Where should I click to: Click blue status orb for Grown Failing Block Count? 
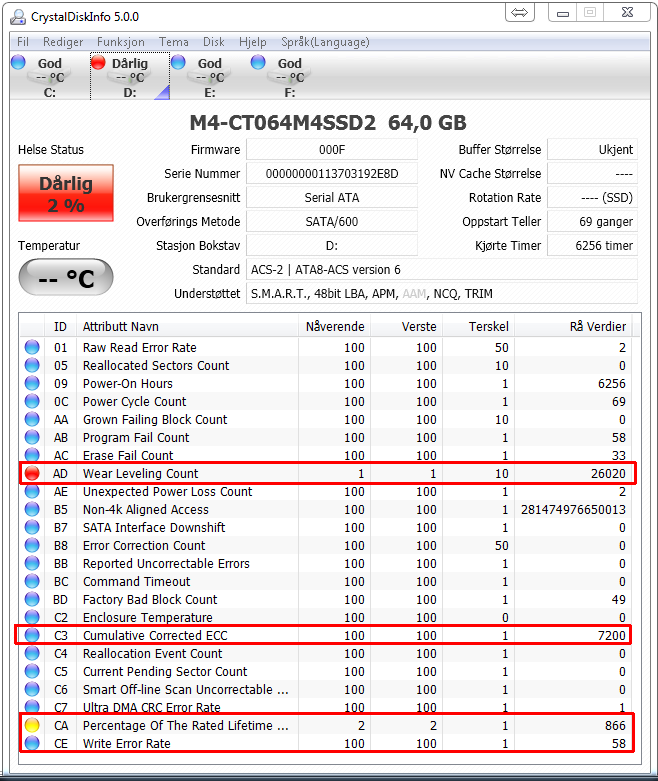point(32,419)
